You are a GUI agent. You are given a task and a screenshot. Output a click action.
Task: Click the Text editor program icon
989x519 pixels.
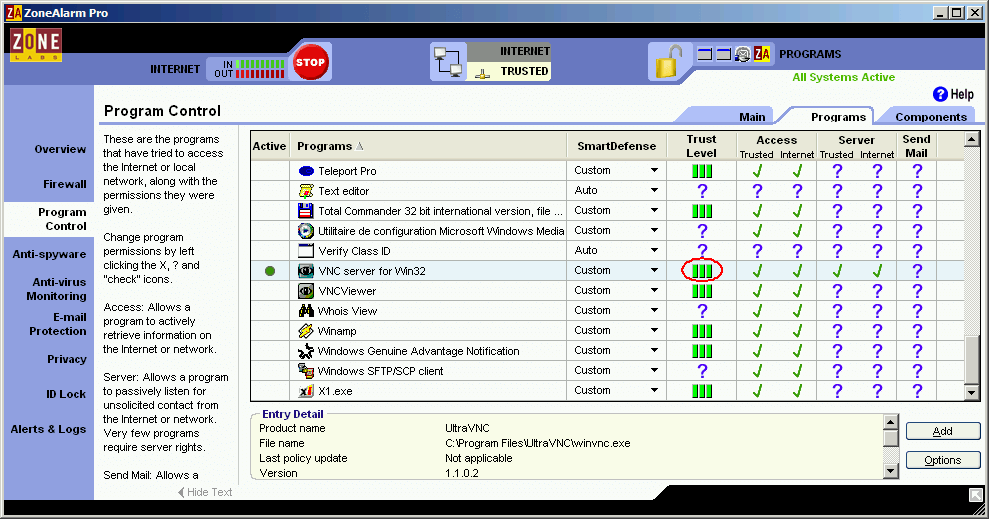(306, 191)
